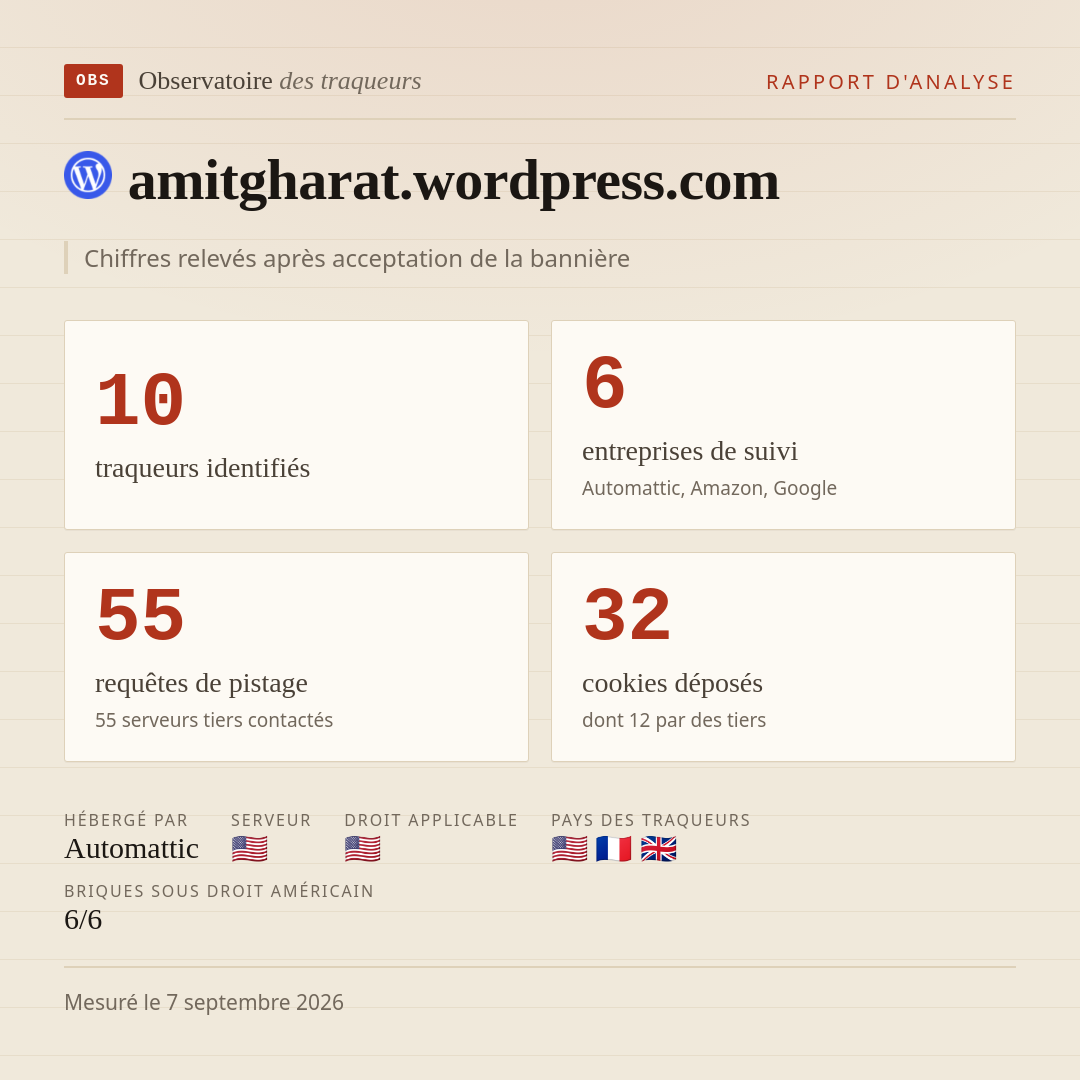This screenshot has height=1080, width=1080.
Task: Click the number 10 in the trackers card
Action: pos(141,400)
